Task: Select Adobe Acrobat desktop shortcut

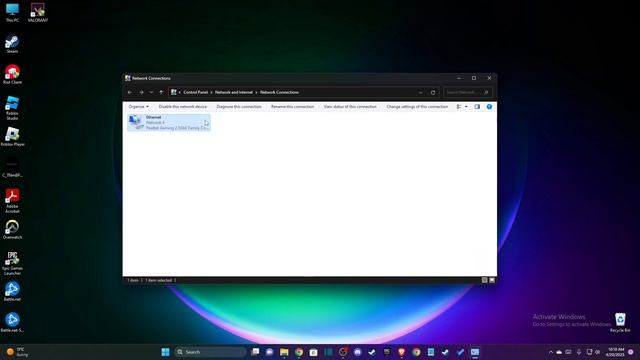Action: [x=12, y=201]
